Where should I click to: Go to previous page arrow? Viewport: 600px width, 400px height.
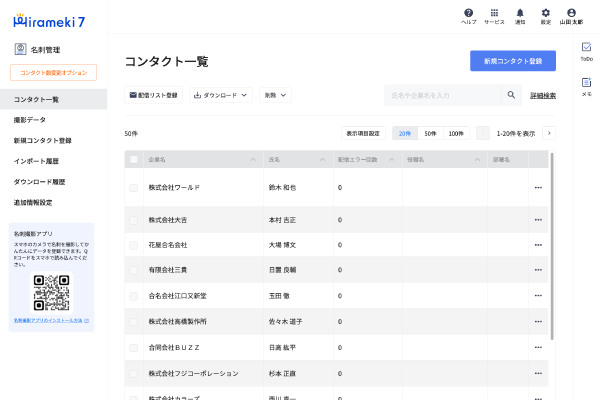pos(483,133)
